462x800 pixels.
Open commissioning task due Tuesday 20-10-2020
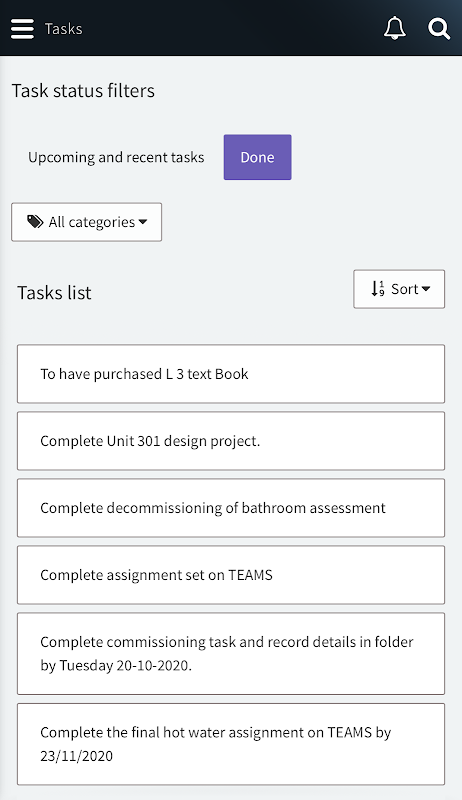pos(231,654)
